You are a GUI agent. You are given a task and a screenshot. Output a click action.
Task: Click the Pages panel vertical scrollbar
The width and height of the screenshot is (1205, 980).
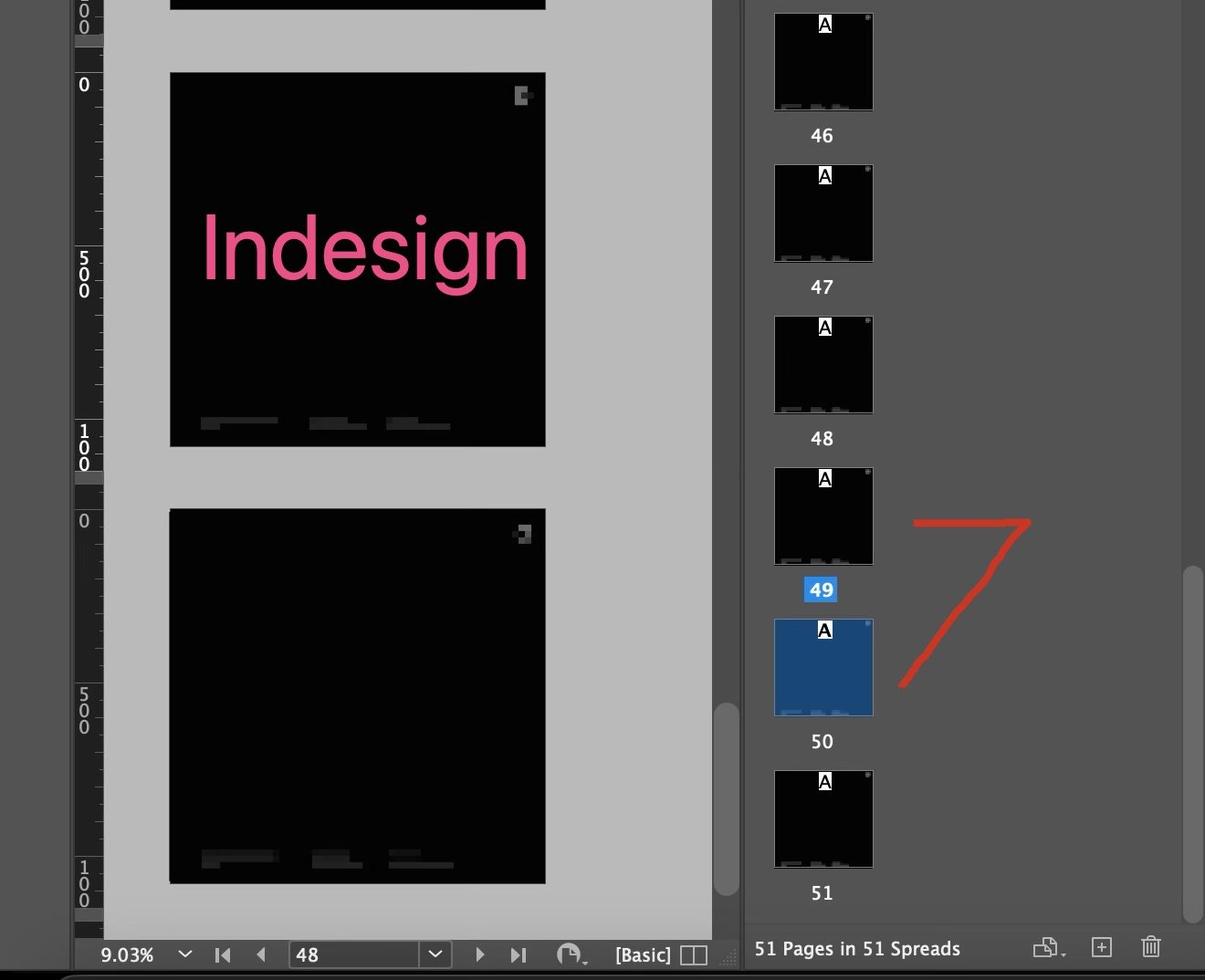coord(1192,744)
